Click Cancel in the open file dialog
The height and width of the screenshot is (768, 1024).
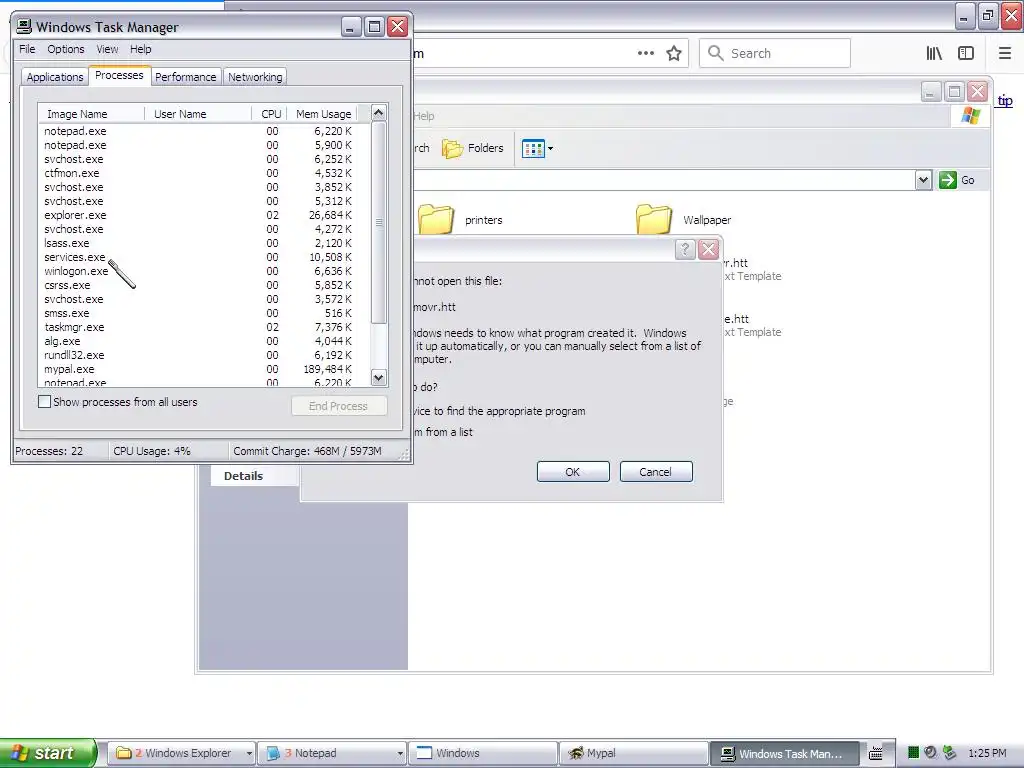click(x=656, y=472)
